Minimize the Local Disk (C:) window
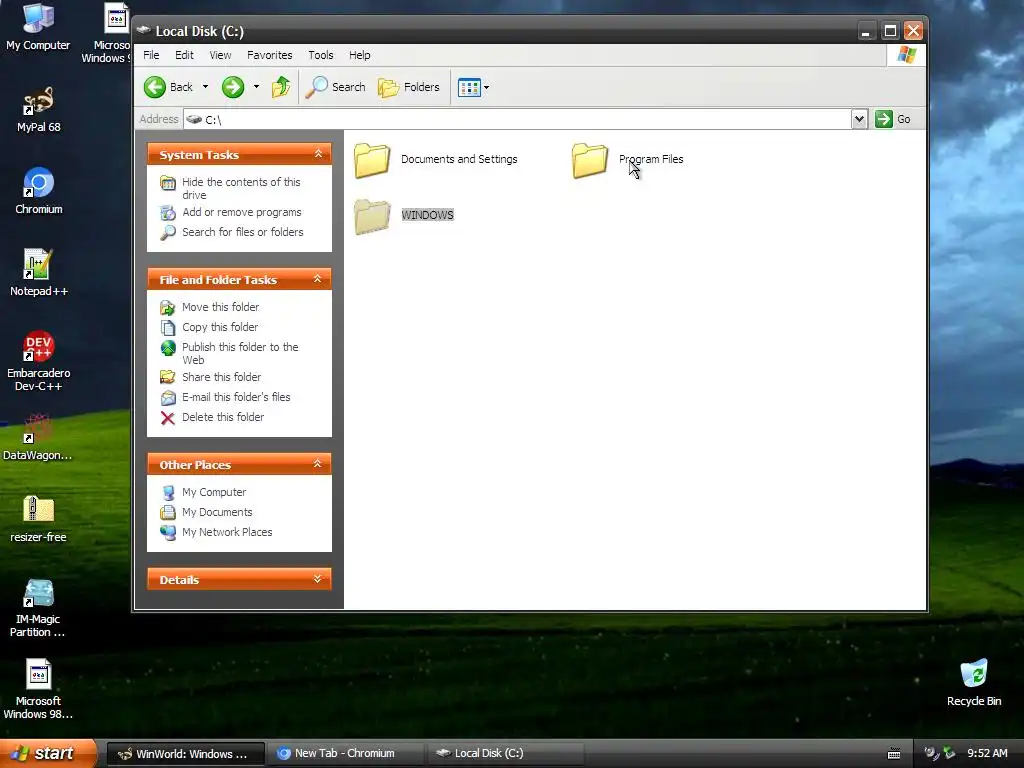 tap(866, 31)
